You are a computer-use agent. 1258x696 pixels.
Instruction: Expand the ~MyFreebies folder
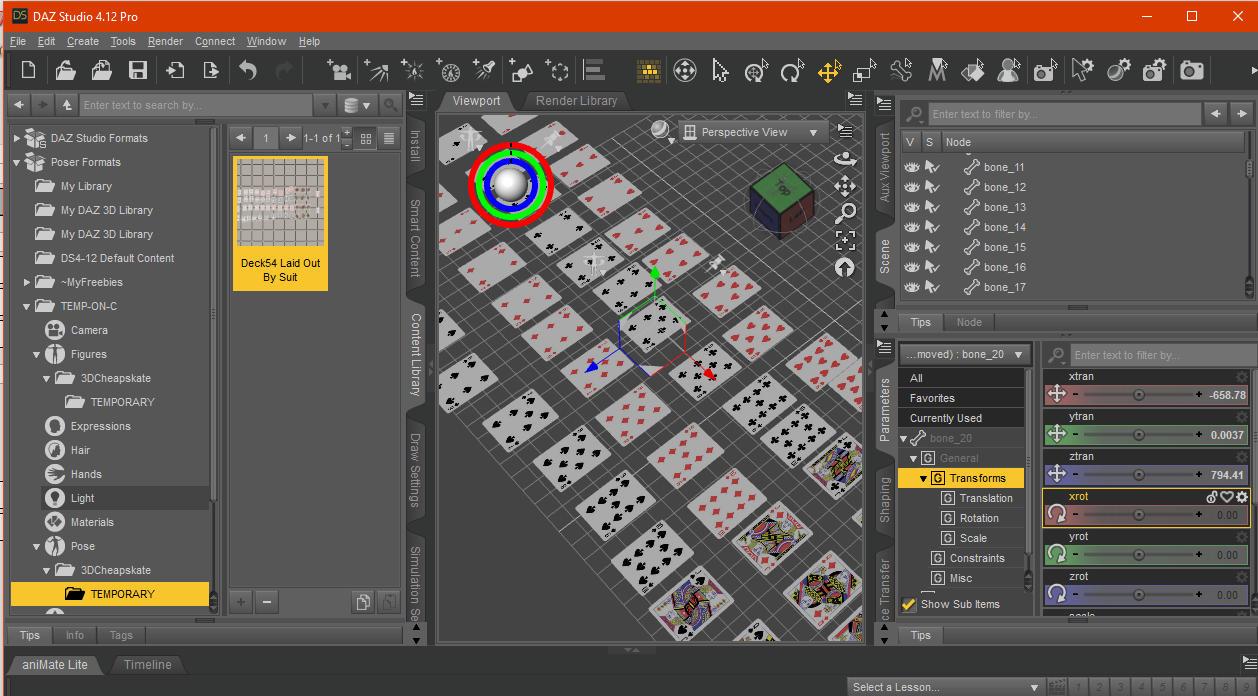(27, 282)
